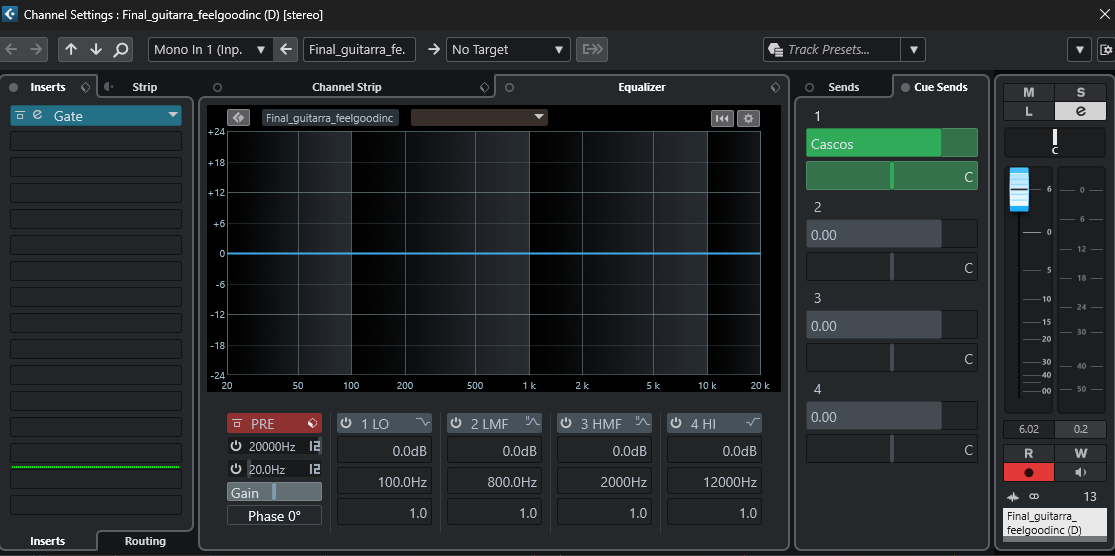
Task: Go to next channel with right arrow
Action: click(36, 49)
